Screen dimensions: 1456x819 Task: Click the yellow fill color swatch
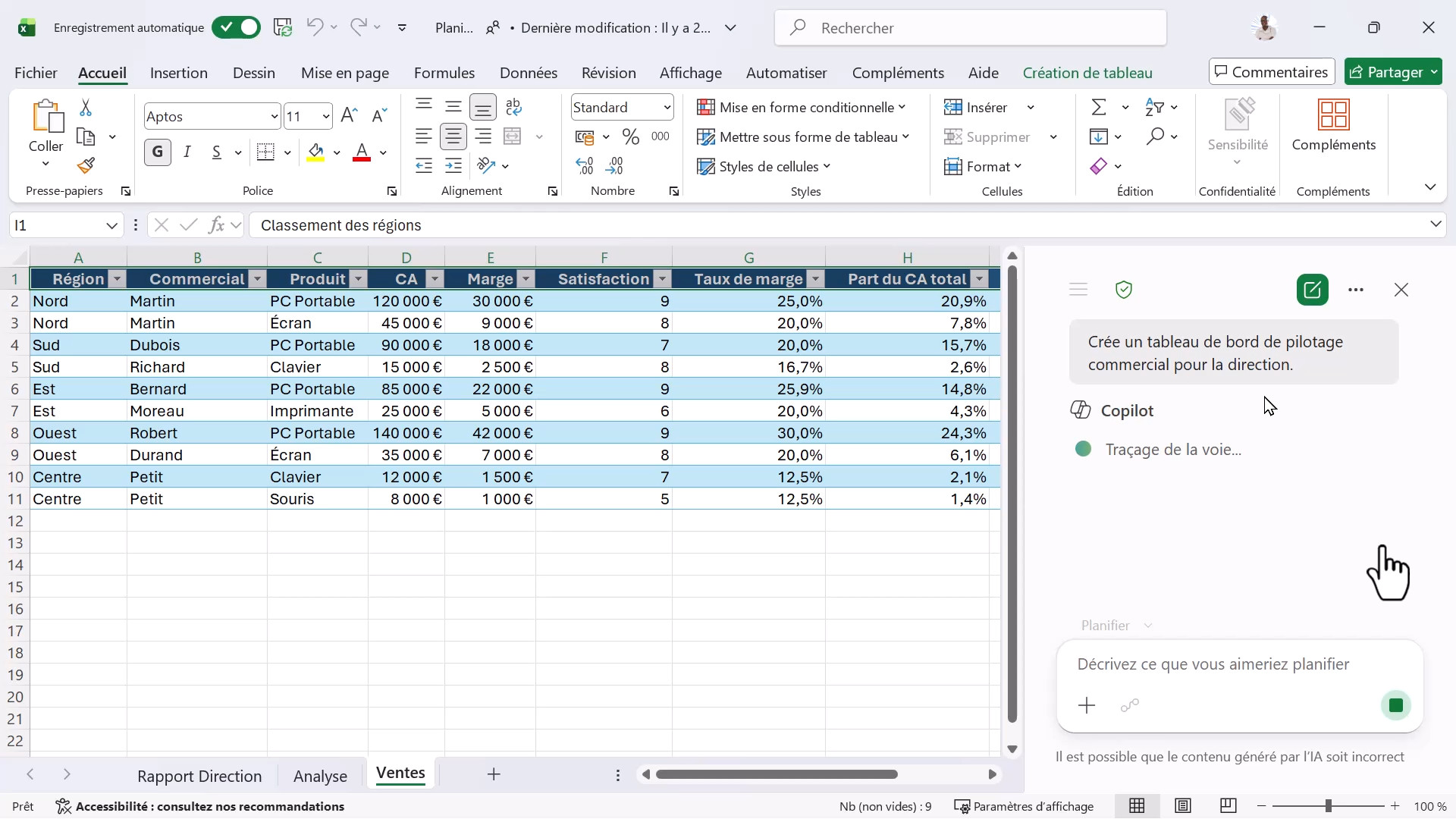click(316, 152)
